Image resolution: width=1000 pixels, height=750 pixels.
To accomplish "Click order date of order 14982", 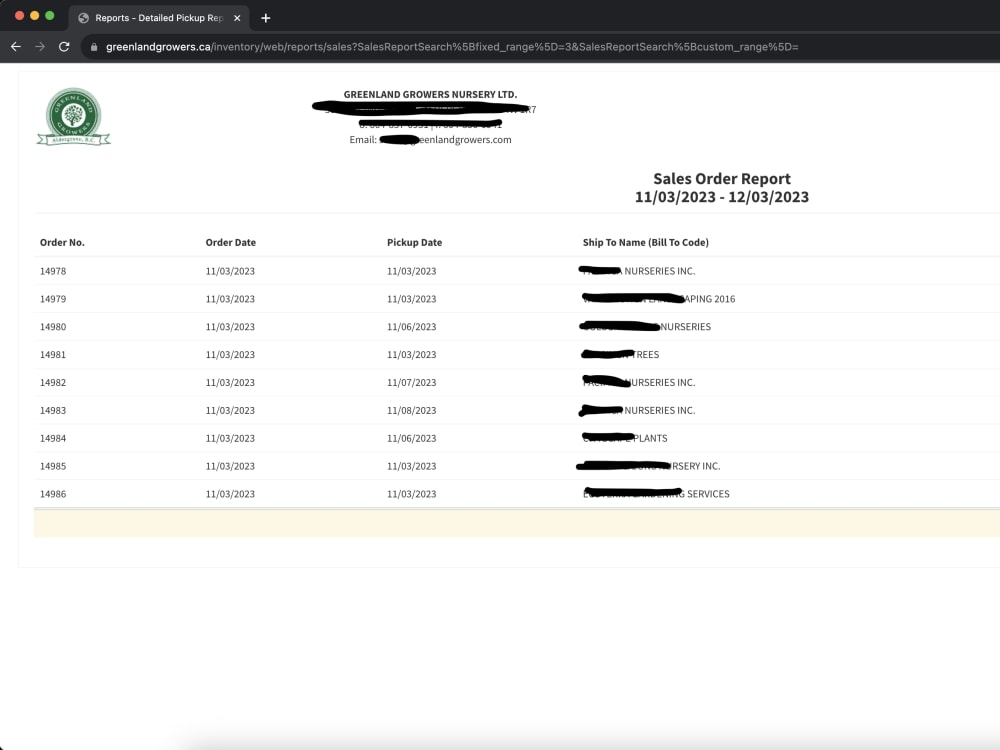I will coord(230,383).
